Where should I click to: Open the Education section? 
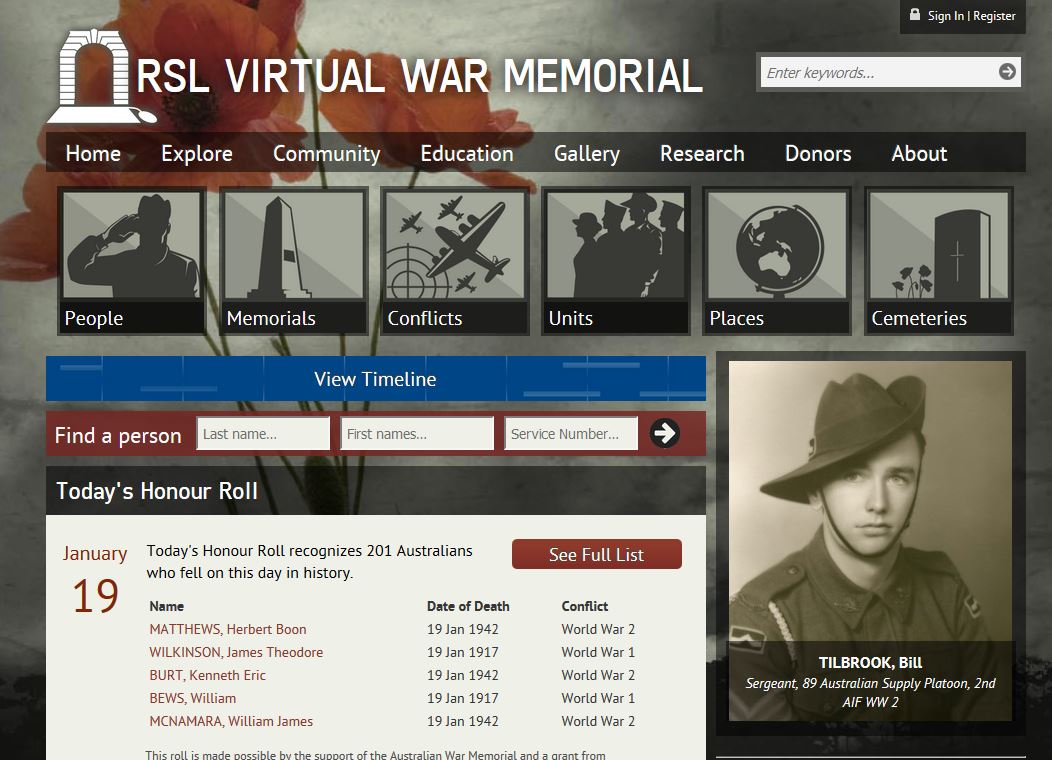466,153
